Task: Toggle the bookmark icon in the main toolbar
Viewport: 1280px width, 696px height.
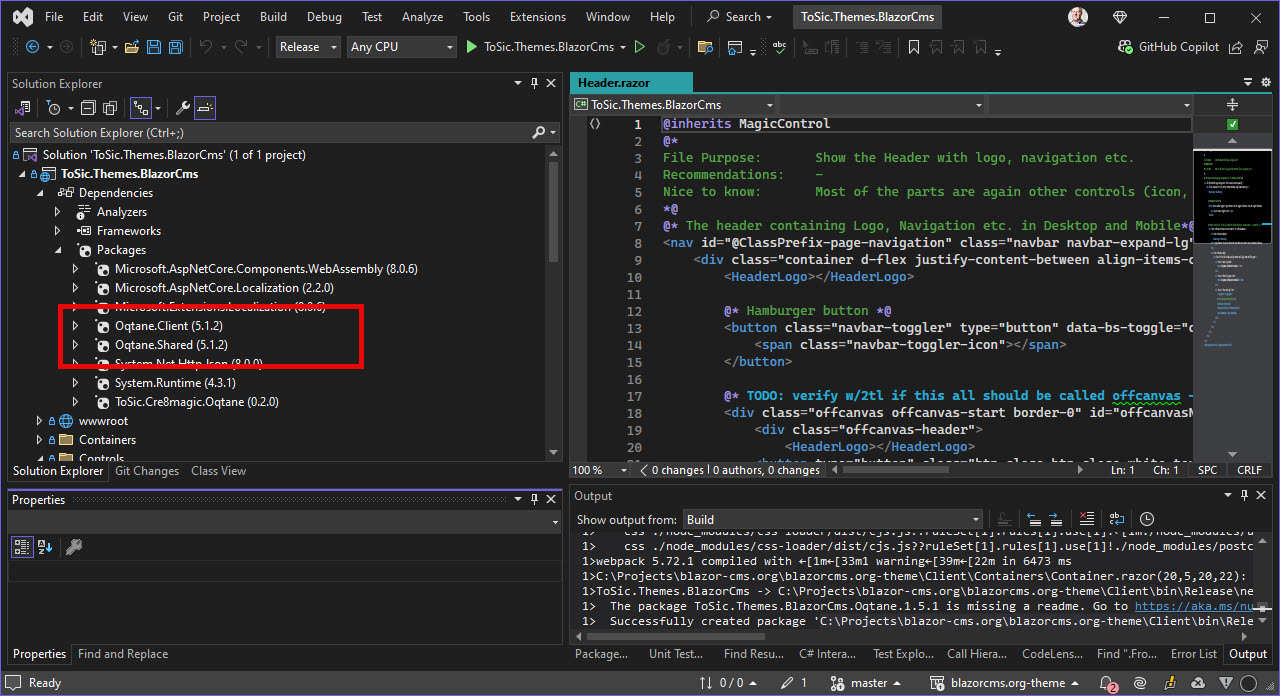Action: [x=913, y=46]
